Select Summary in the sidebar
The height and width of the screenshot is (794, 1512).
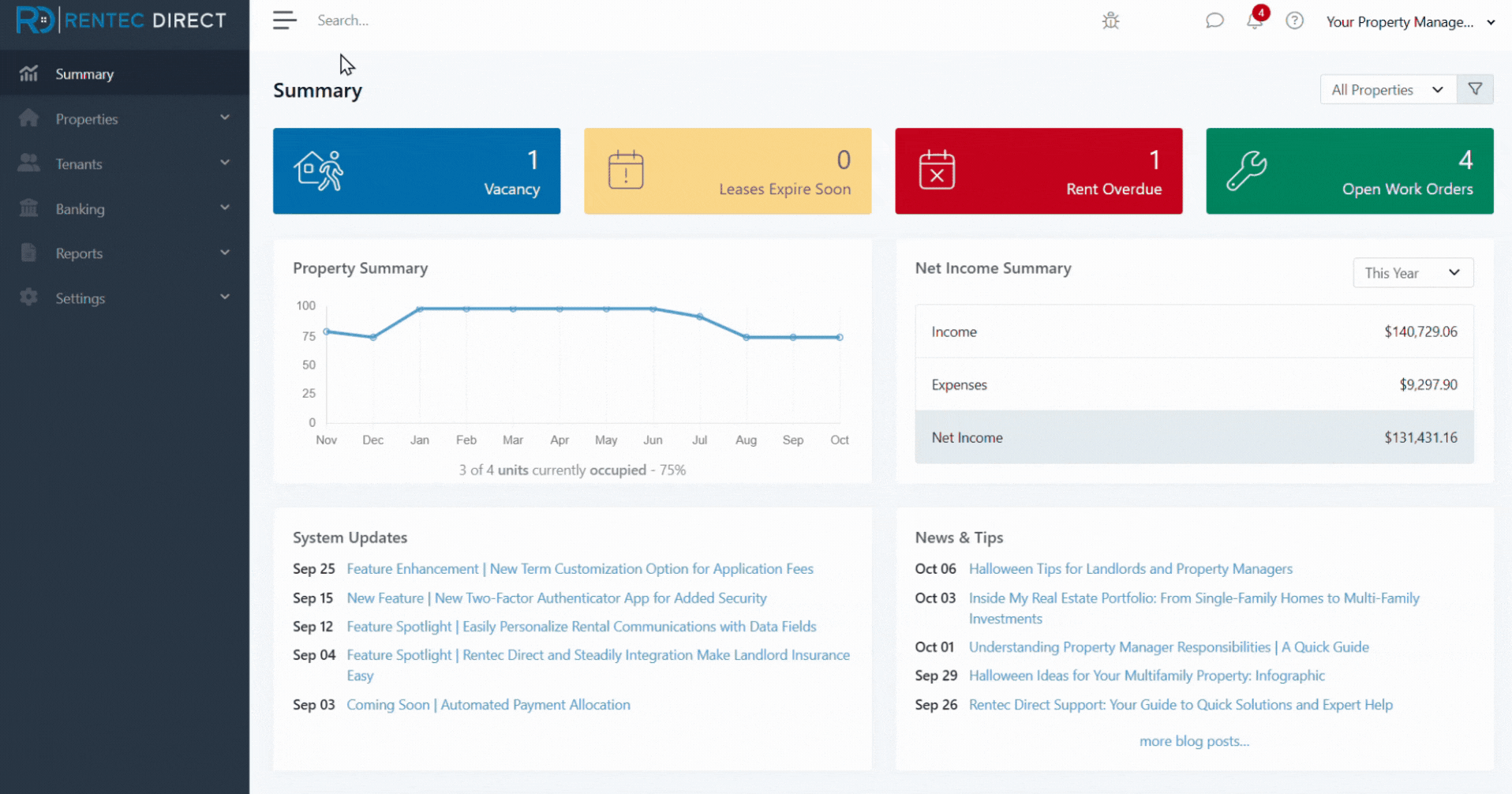click(84, 74)
